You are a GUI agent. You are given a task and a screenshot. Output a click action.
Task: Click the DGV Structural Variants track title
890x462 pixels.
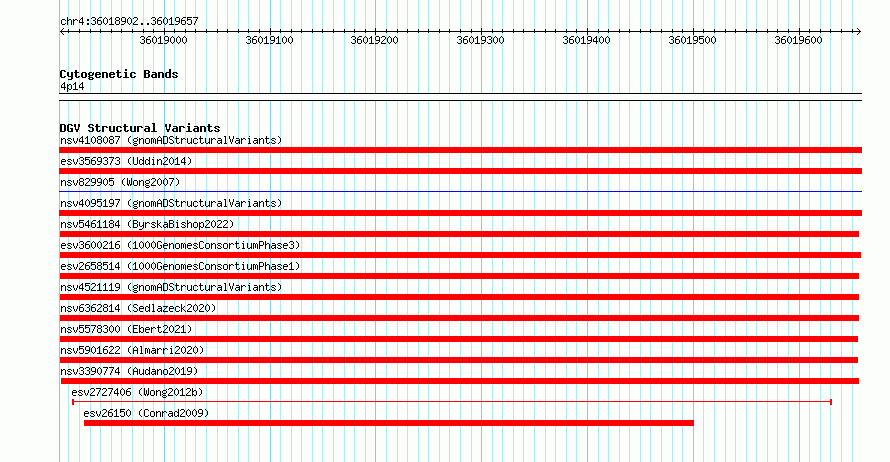coord(140,128)
